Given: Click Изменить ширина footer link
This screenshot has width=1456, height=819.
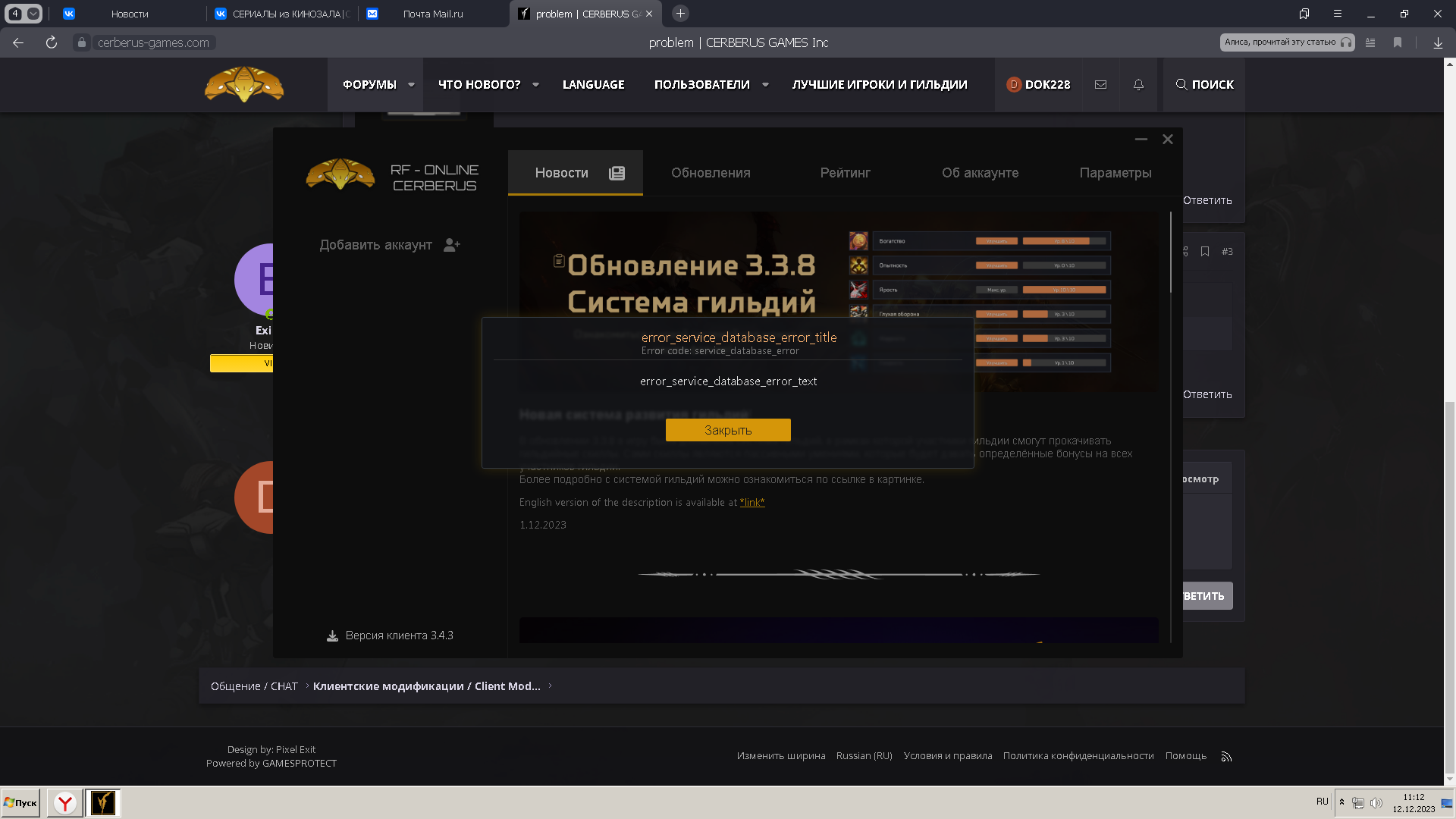Looking at the screenshot, I should click(x=781, y=755).
